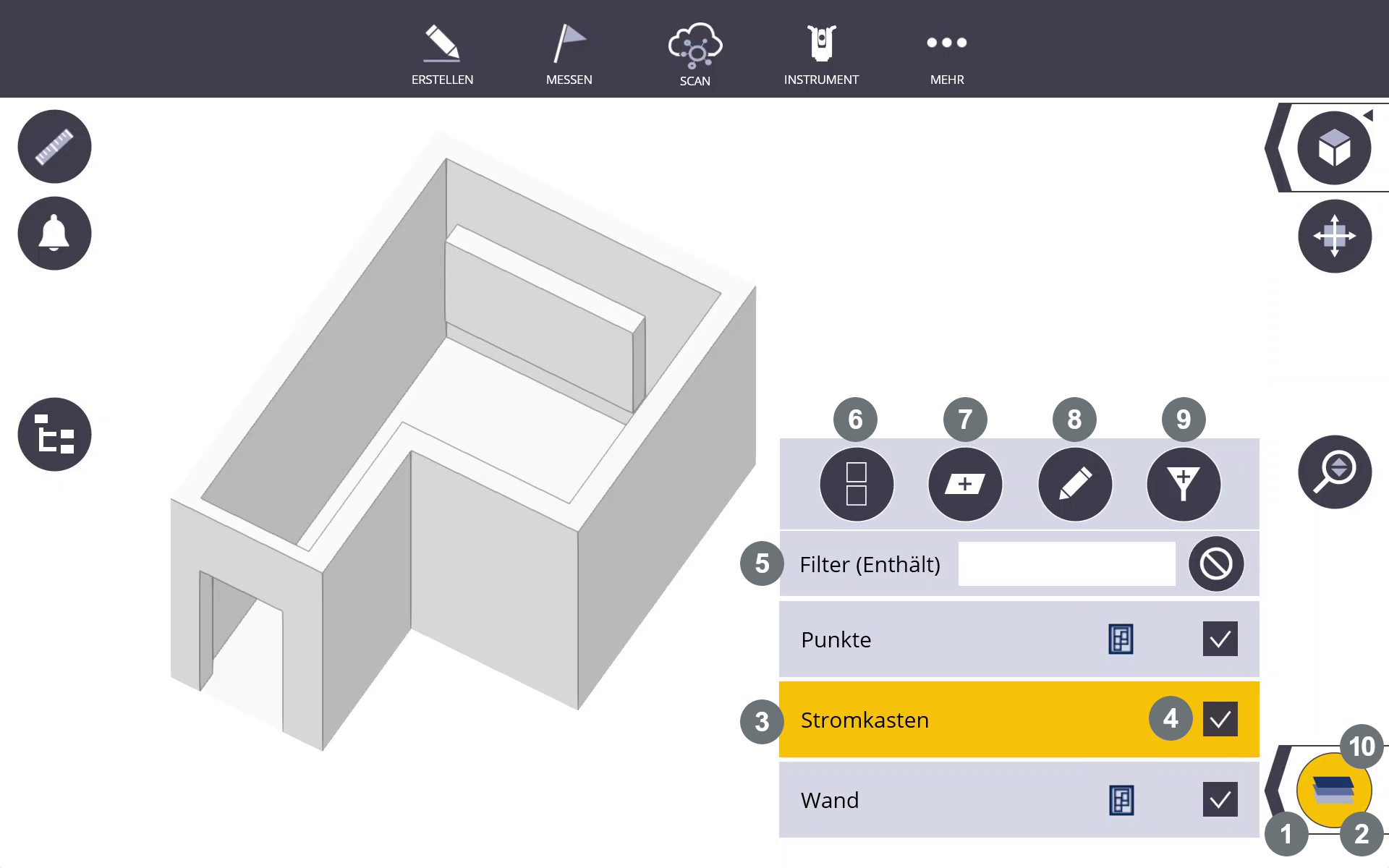Viewport: 1389px width, 868px height.
Task: Uncheck the Punkte visibility checkbox
Action: (x=1220, y=639)
